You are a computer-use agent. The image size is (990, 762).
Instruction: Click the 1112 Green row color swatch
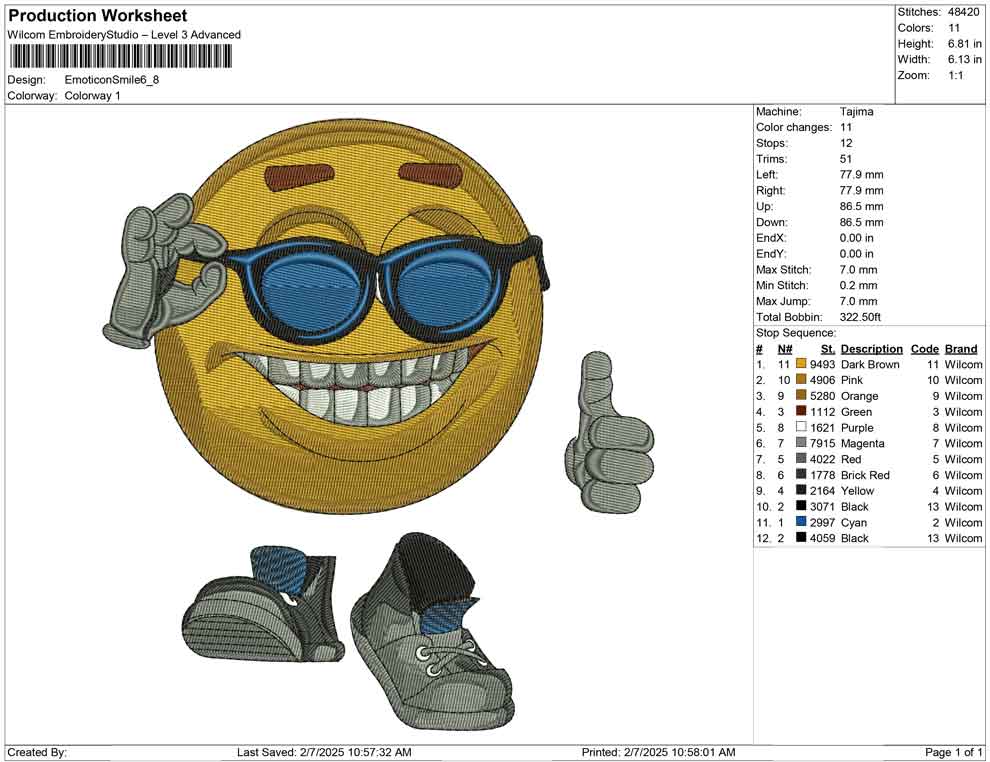click(801, 411)
